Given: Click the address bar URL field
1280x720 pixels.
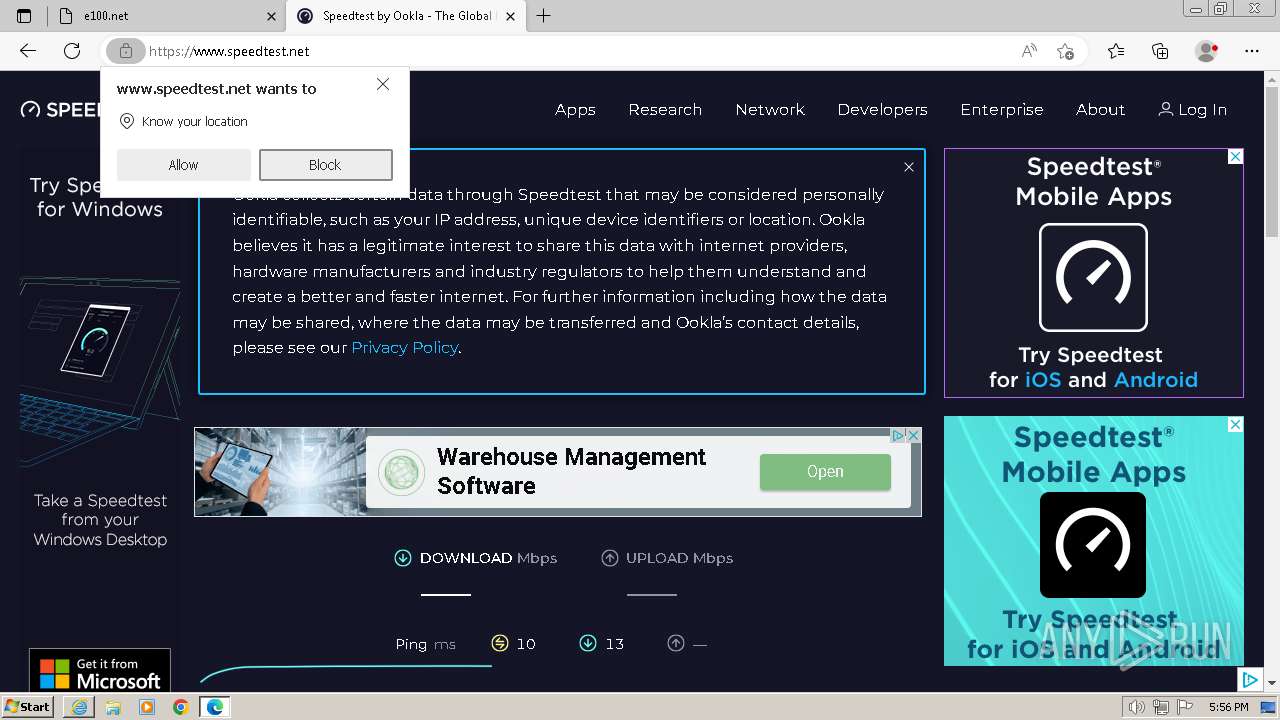Looking at the screenshot, I should click(580, 51).
